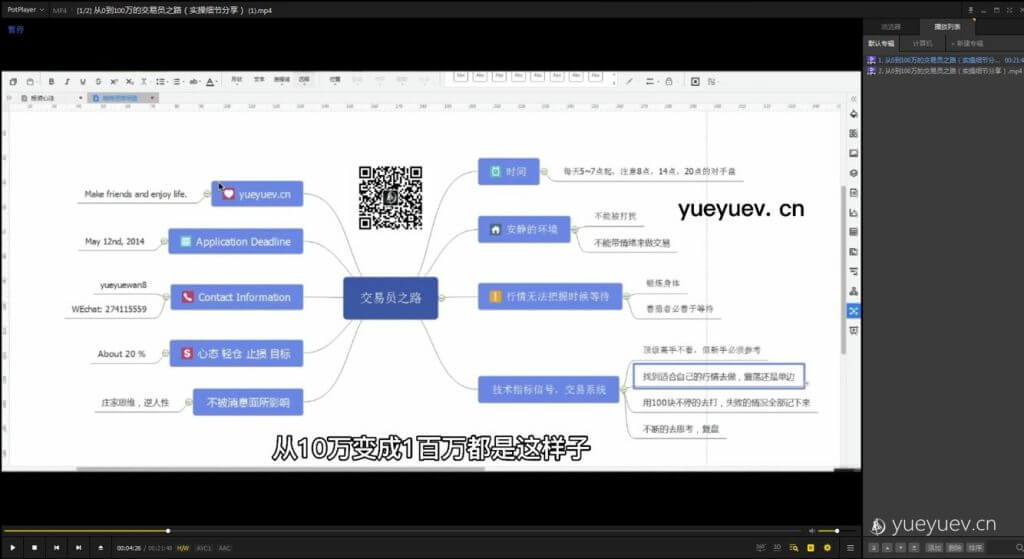Click the 时间 topic node
The height and width of the screenshot is (559, 1024).
click(509, 171)
